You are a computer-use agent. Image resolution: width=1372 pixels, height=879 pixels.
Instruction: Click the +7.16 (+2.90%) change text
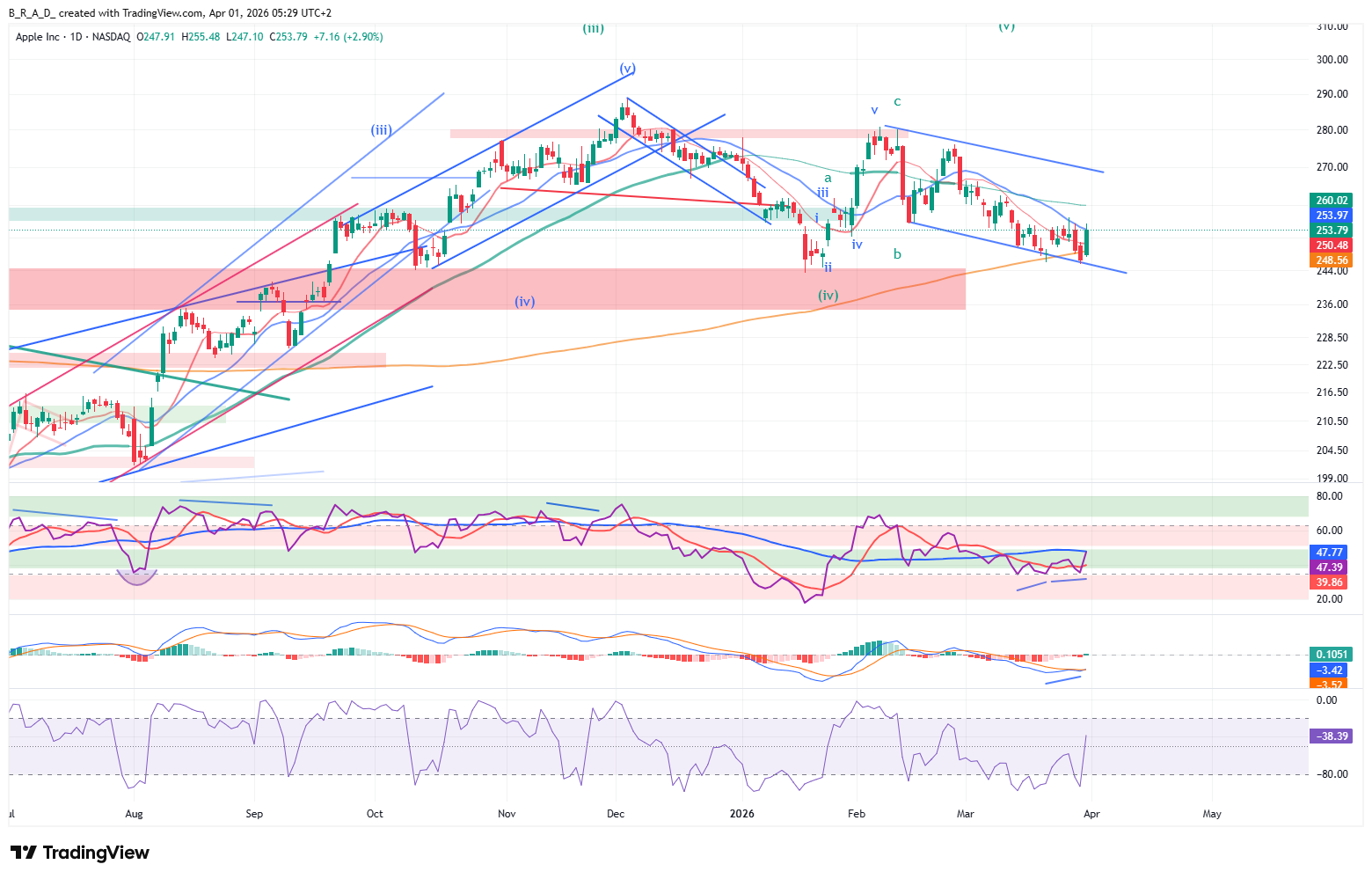348,37
